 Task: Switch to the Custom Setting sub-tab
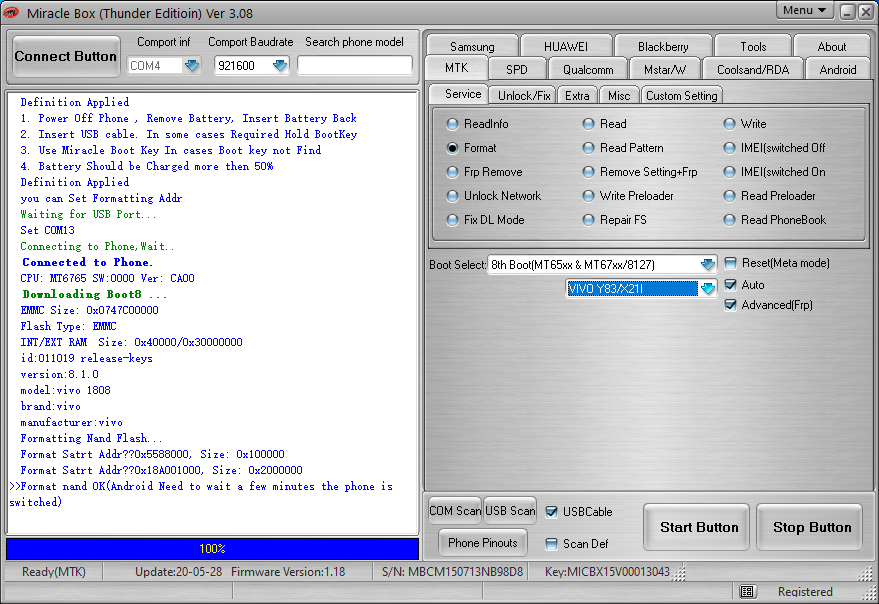pyautogui.click(x=681, y=95)
